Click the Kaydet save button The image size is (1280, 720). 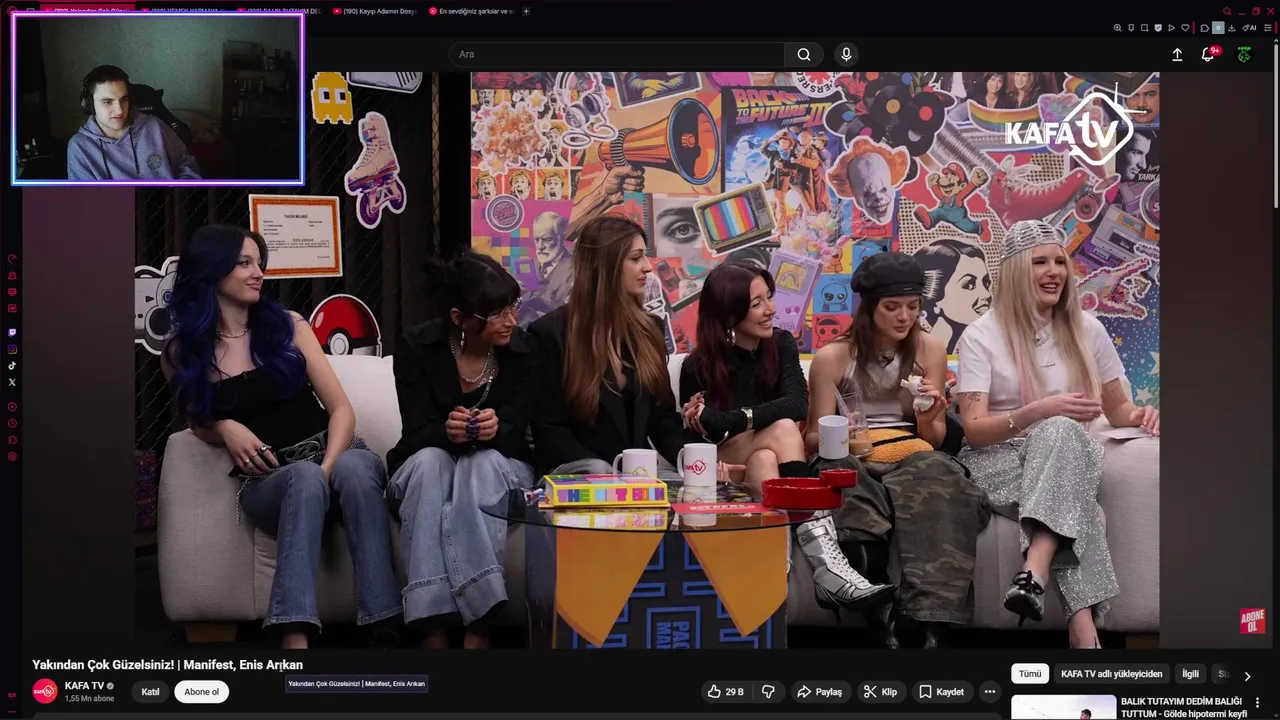click(941, 691)
